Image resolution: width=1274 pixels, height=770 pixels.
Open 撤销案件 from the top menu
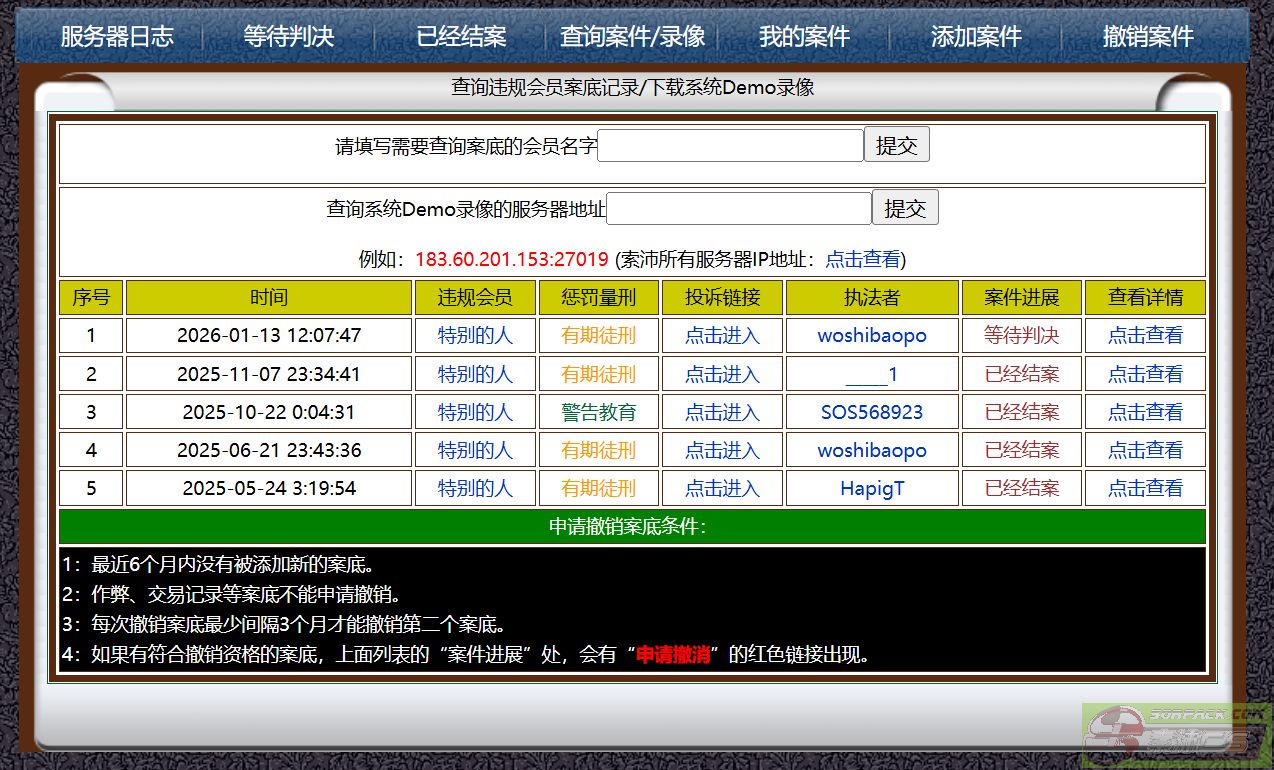[1148, 37]
